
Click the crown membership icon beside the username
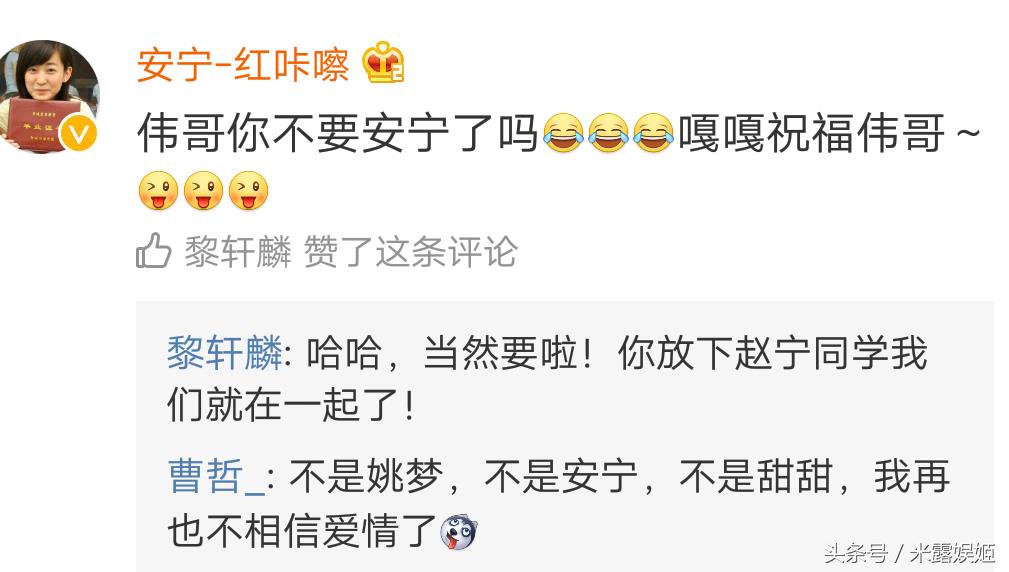tap(383, 62)
